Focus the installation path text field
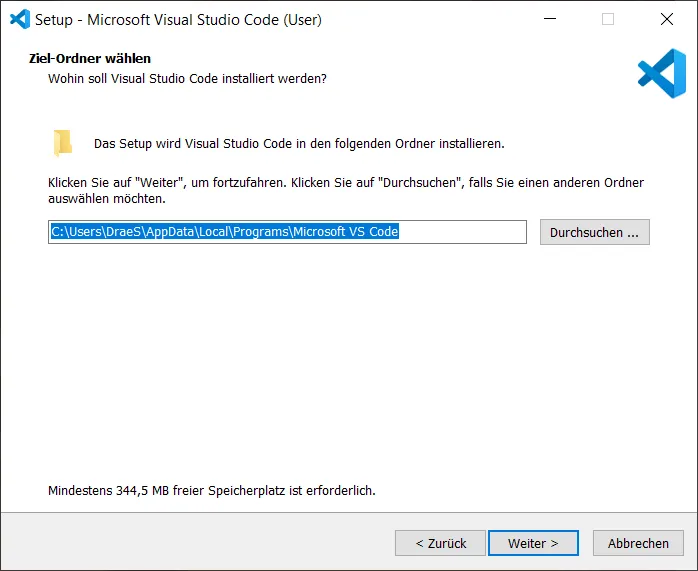This screenshot has width=698, height=571. (287, 232)
